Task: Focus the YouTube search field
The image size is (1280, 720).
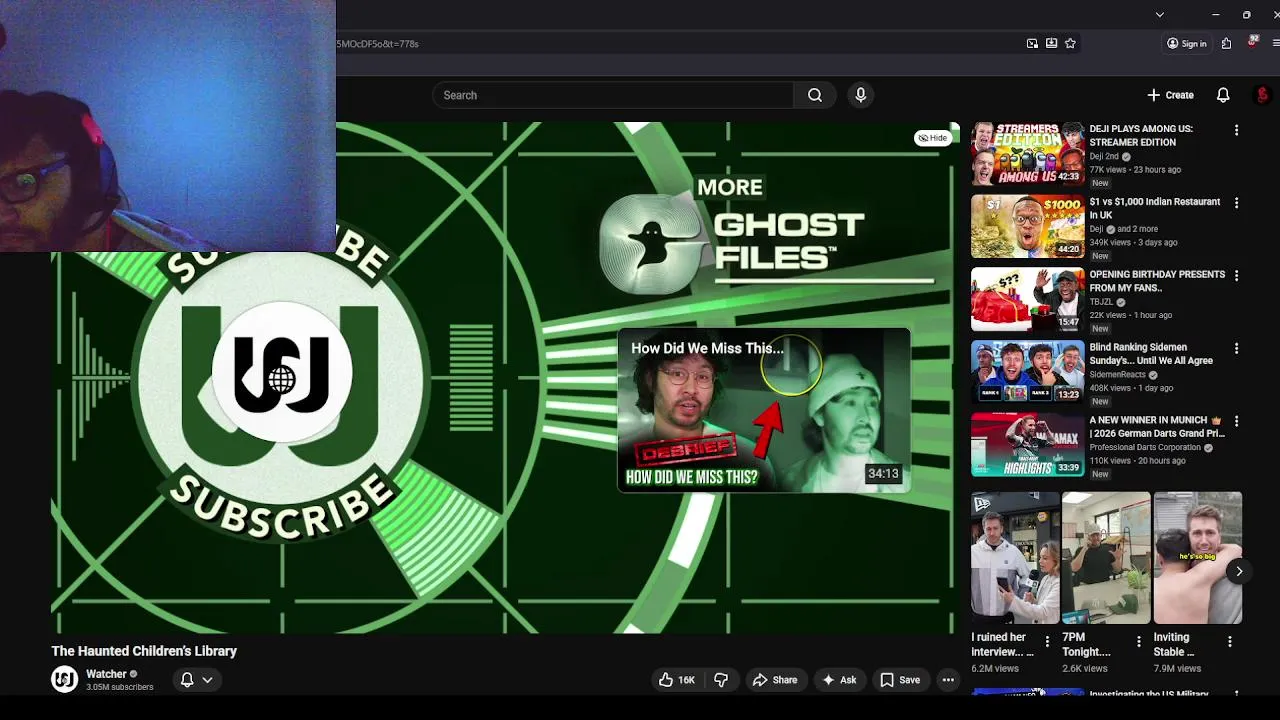Action: 613,95
